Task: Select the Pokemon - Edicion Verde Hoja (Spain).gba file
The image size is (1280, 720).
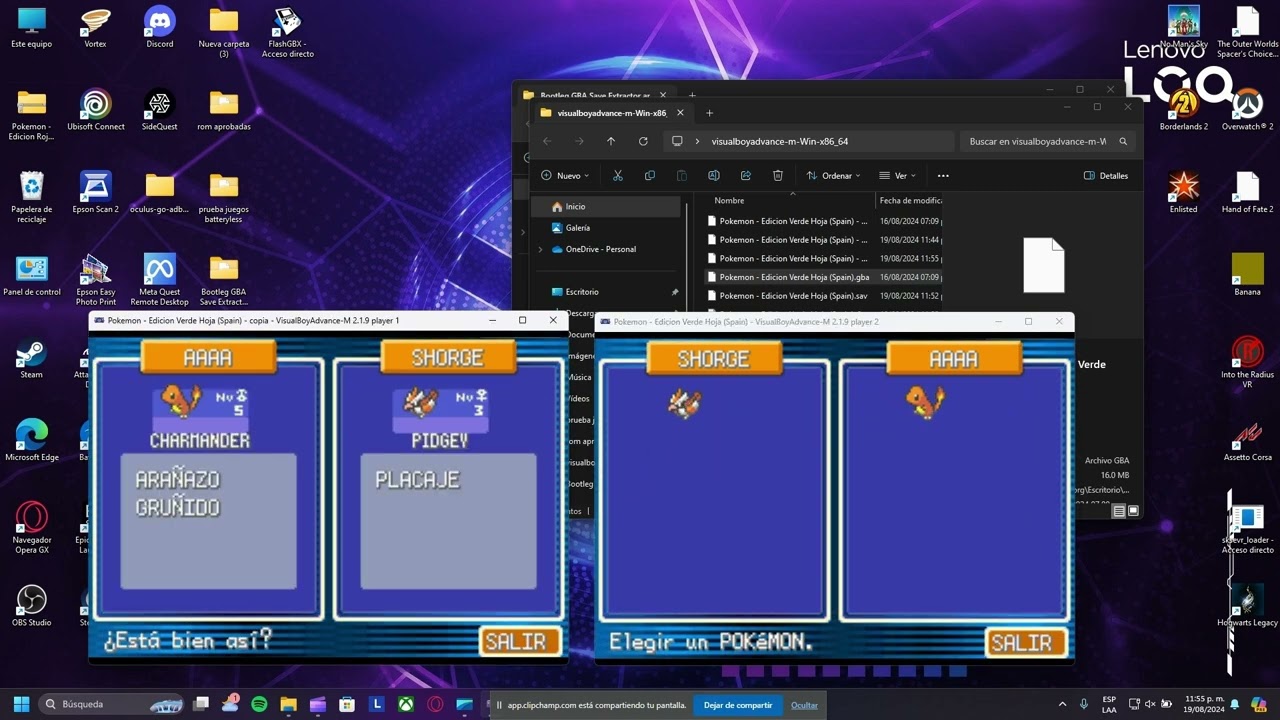Action: (823, 277)
